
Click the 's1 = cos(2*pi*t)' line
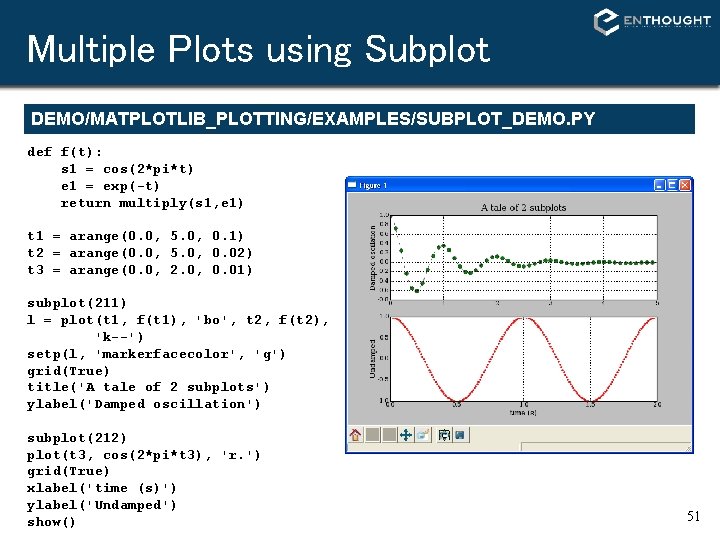click(x=127, y=169)
